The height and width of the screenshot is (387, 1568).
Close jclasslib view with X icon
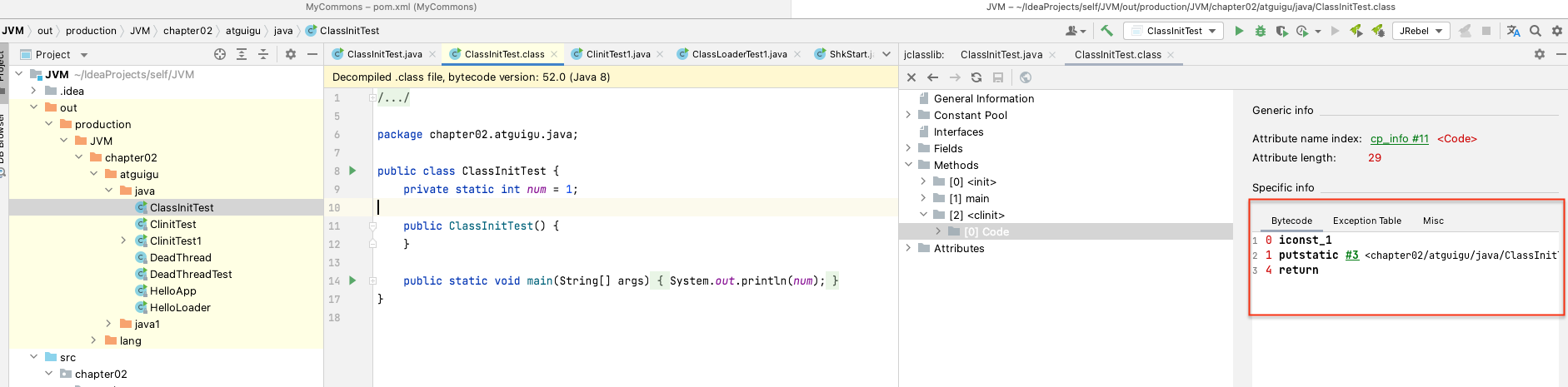pyautogui.click(x=911, y=77)
